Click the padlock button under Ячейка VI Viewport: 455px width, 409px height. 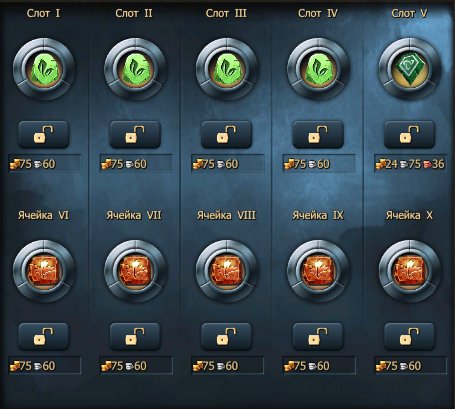click(x=44, y=336)
